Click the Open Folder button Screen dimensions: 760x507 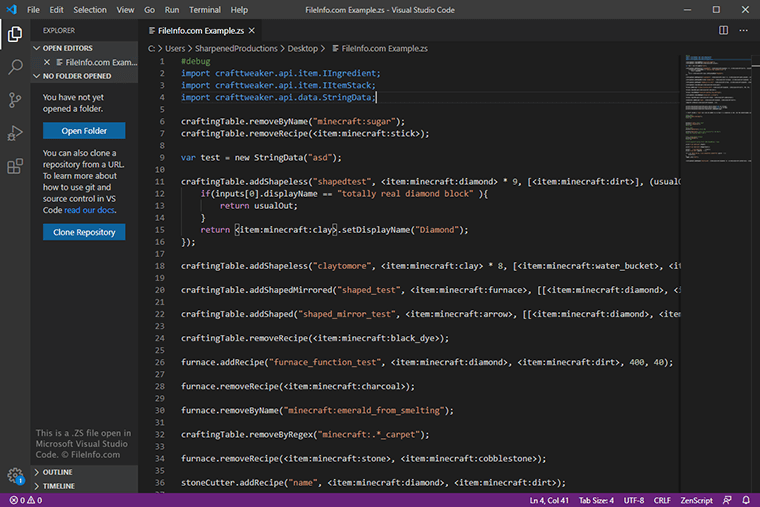[84, 131]
